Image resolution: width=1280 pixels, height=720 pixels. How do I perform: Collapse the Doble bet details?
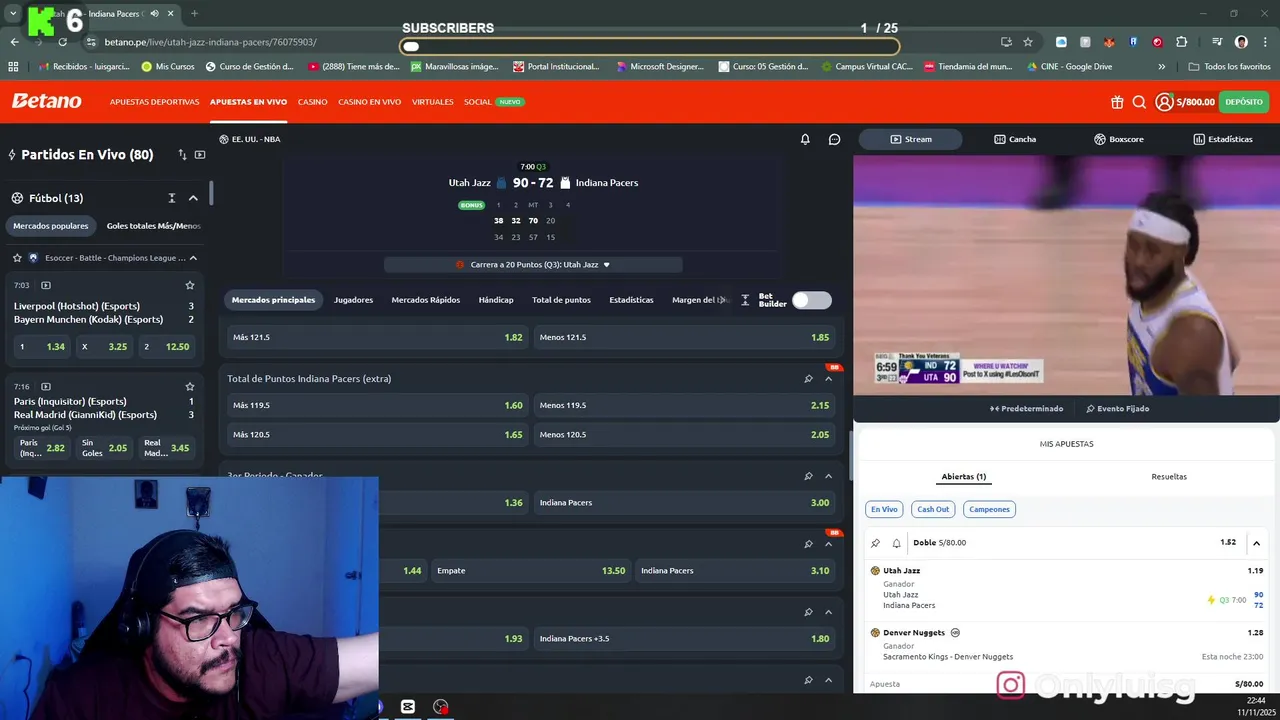tap(1256, 543)
